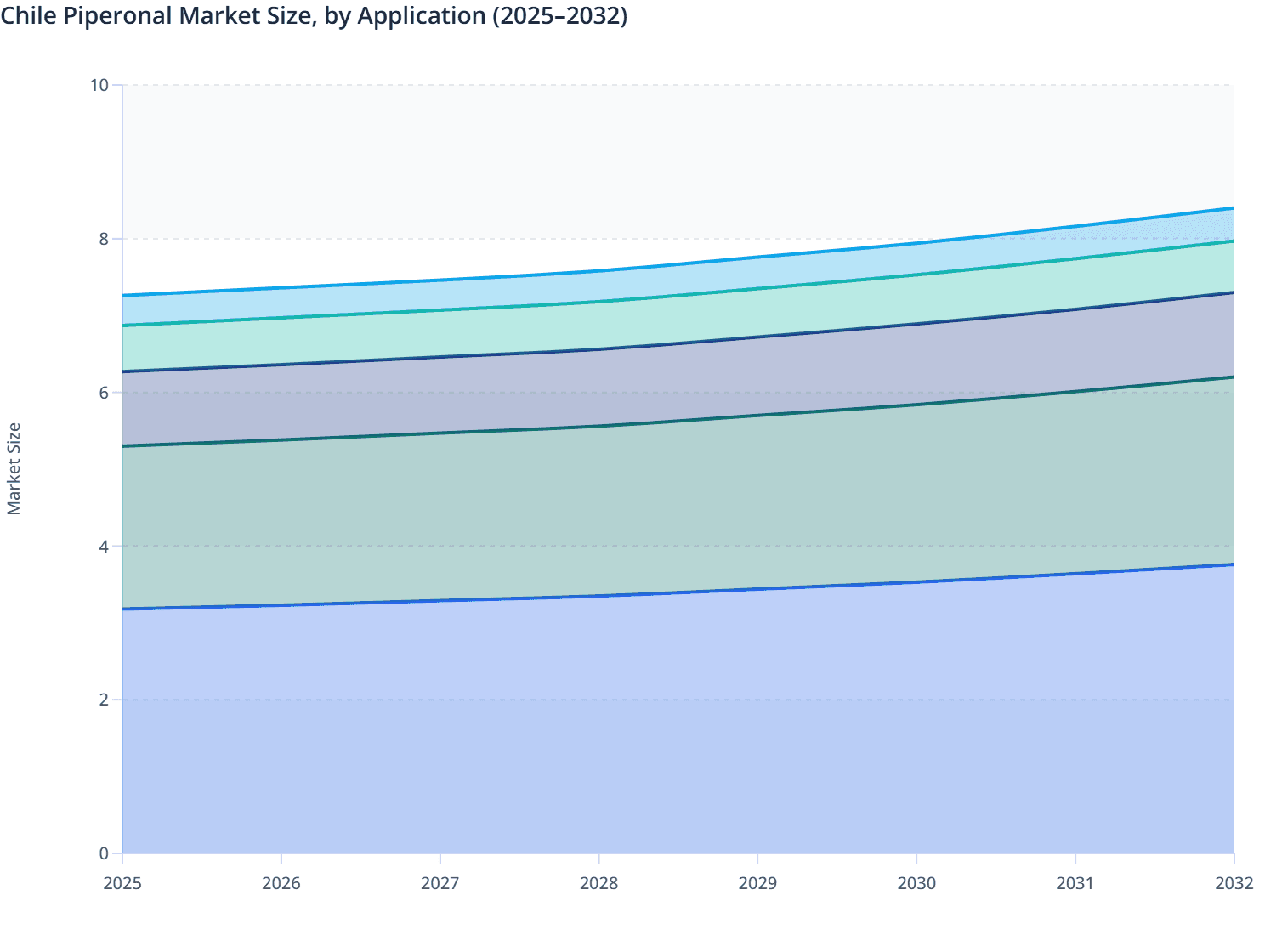Click the 2032 x-axis label
Screen dimensions: 1282x952
[x=1233, y=884]
